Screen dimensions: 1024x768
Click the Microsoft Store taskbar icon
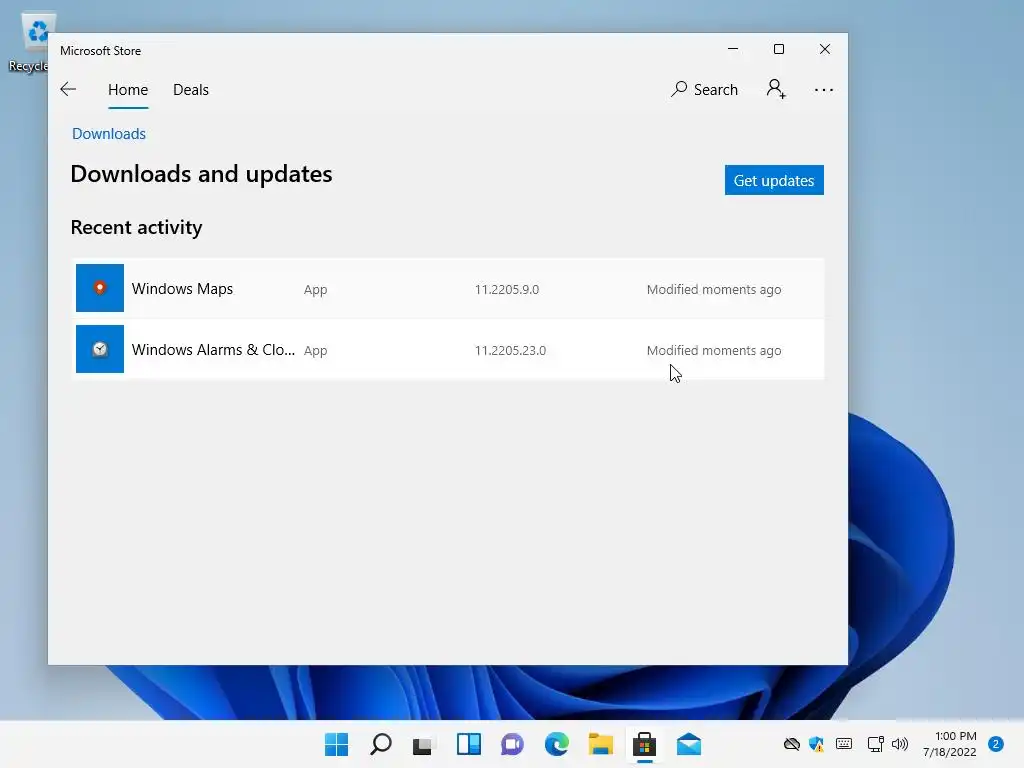point(645,744)
